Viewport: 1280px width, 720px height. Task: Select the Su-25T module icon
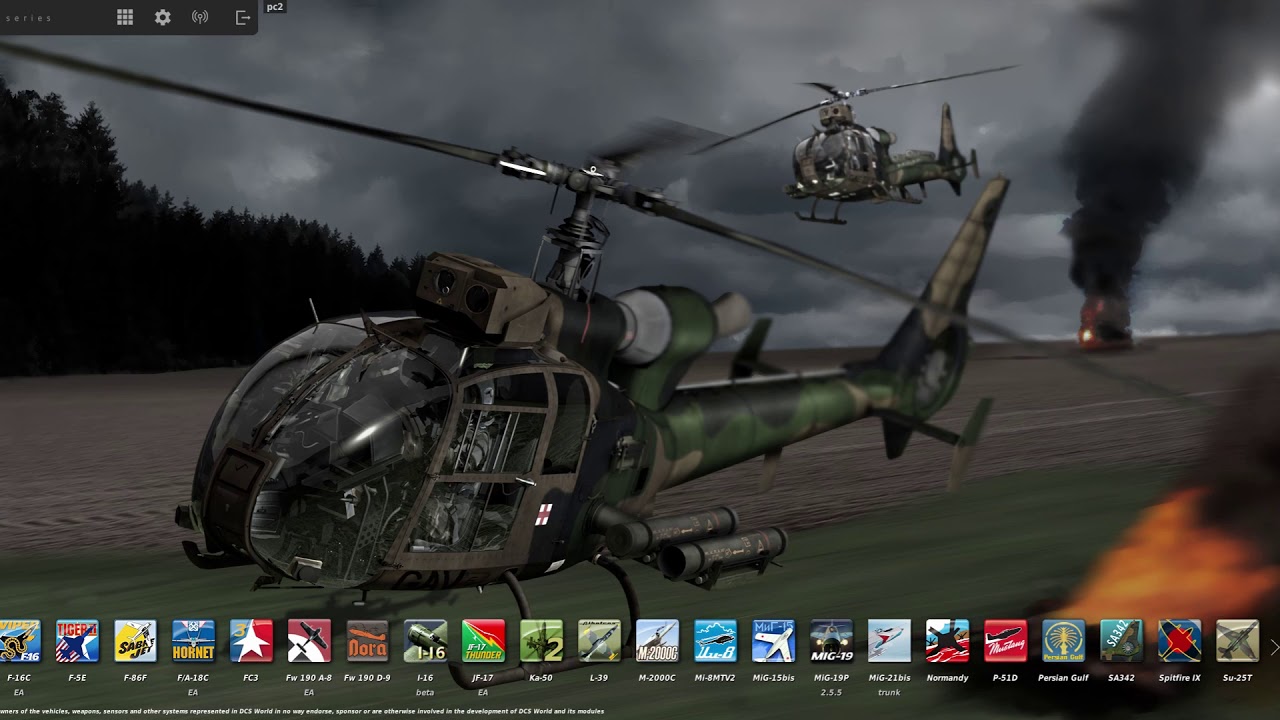(1237, 641)
